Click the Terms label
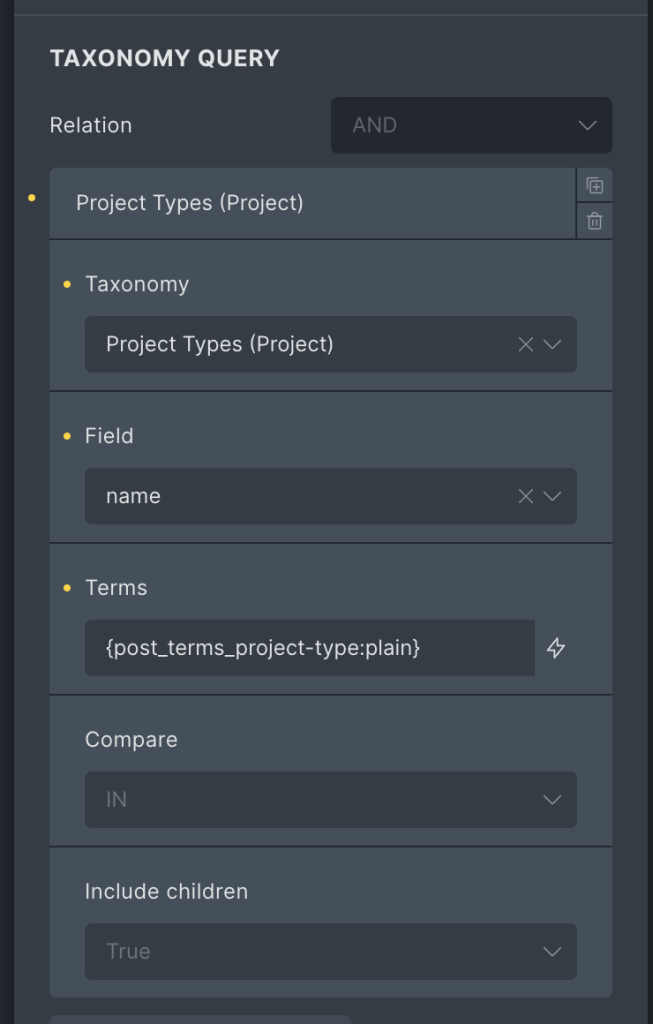 tap(116, 588)
